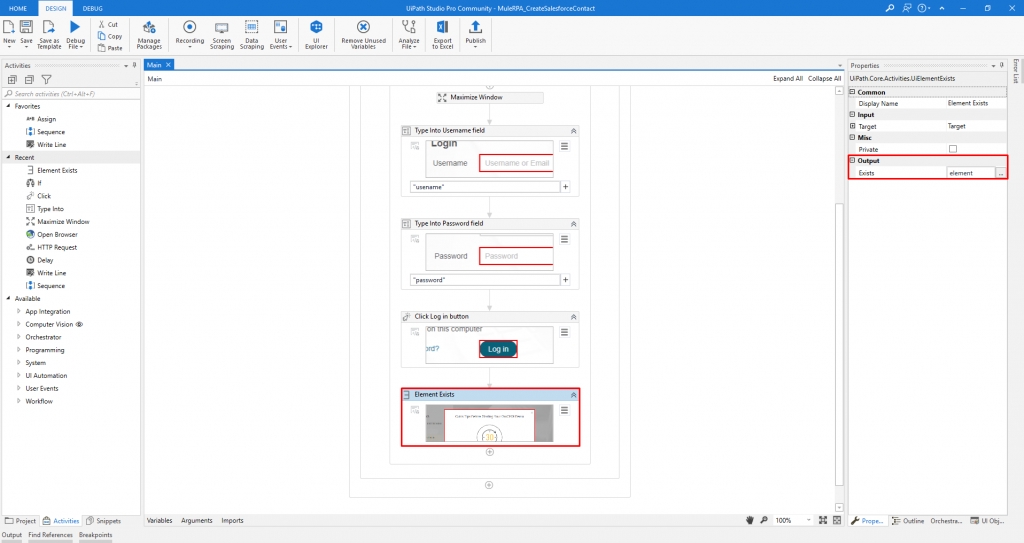Open the activities filter options
The height and width of the screenshot is (543, 1024).
tap(46, 80)
